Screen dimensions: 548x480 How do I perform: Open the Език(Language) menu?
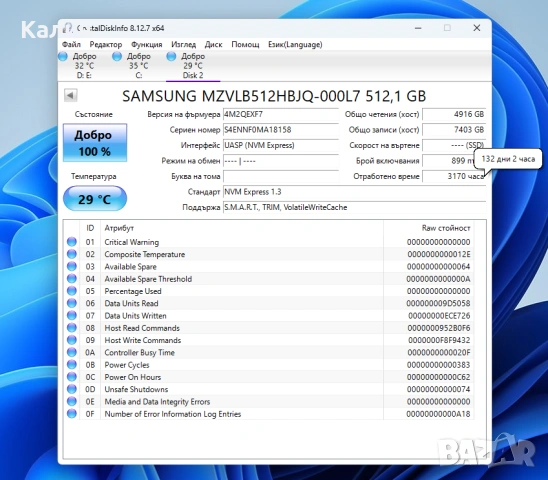[x=295, y=44]
